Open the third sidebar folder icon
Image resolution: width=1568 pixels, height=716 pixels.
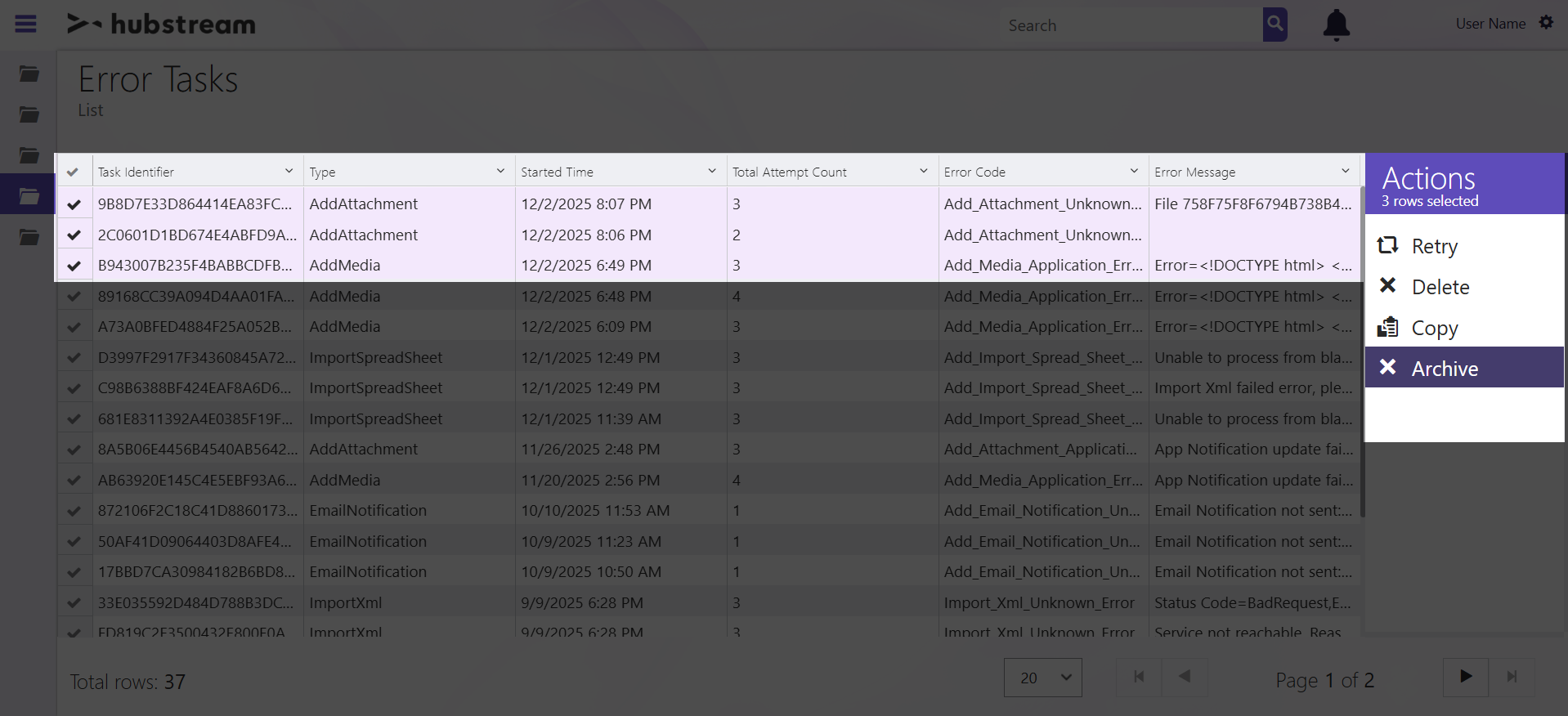(x=29, y=155)
